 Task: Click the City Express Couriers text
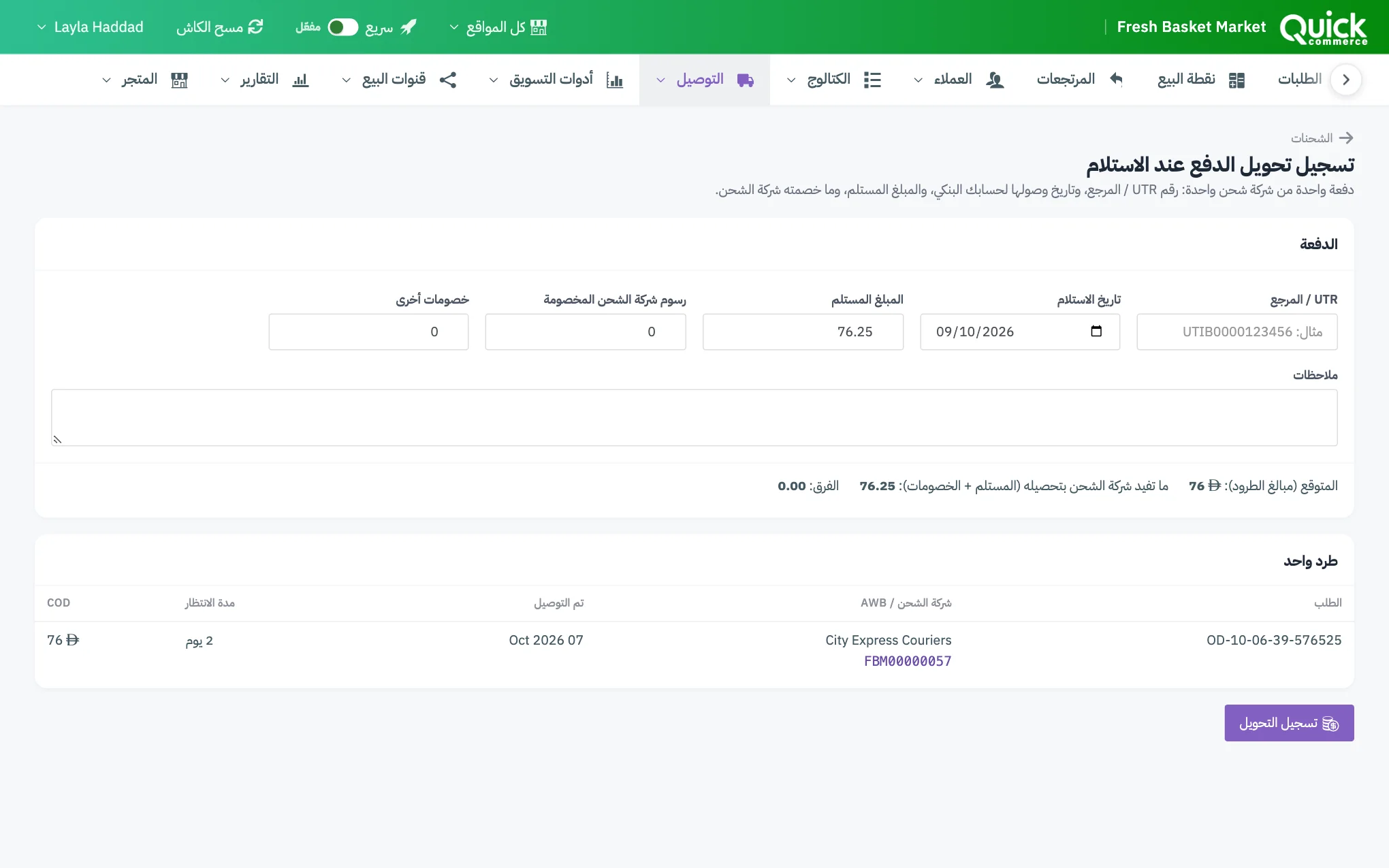[x=888, y=640]
